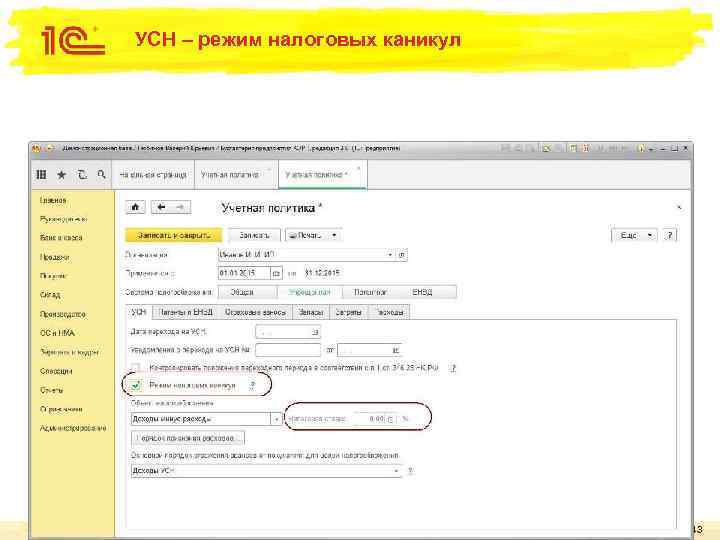Open the Печать dropdown button

pos(313,235)
